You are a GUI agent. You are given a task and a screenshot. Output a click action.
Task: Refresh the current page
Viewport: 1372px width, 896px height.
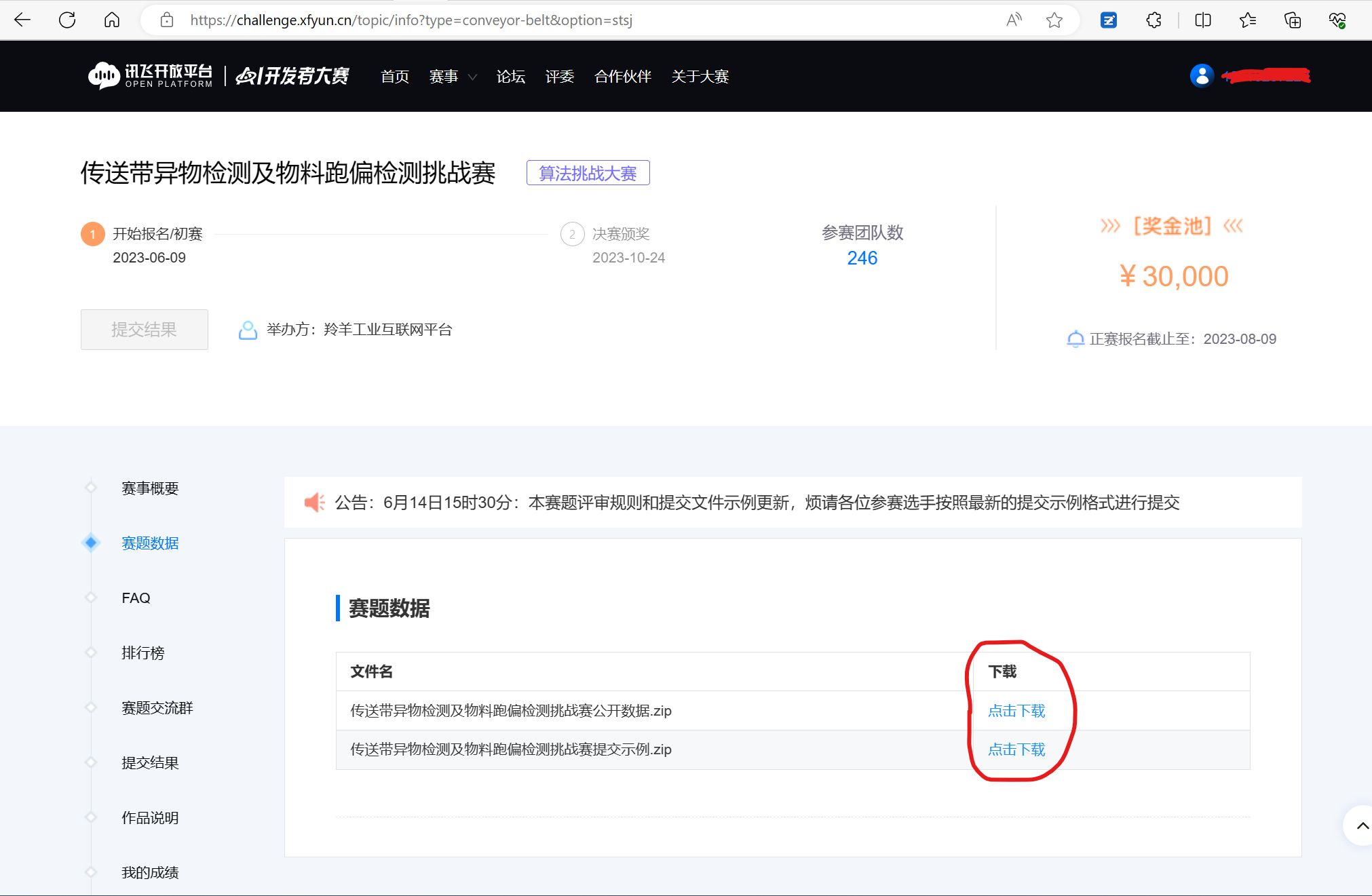point(67,20)
